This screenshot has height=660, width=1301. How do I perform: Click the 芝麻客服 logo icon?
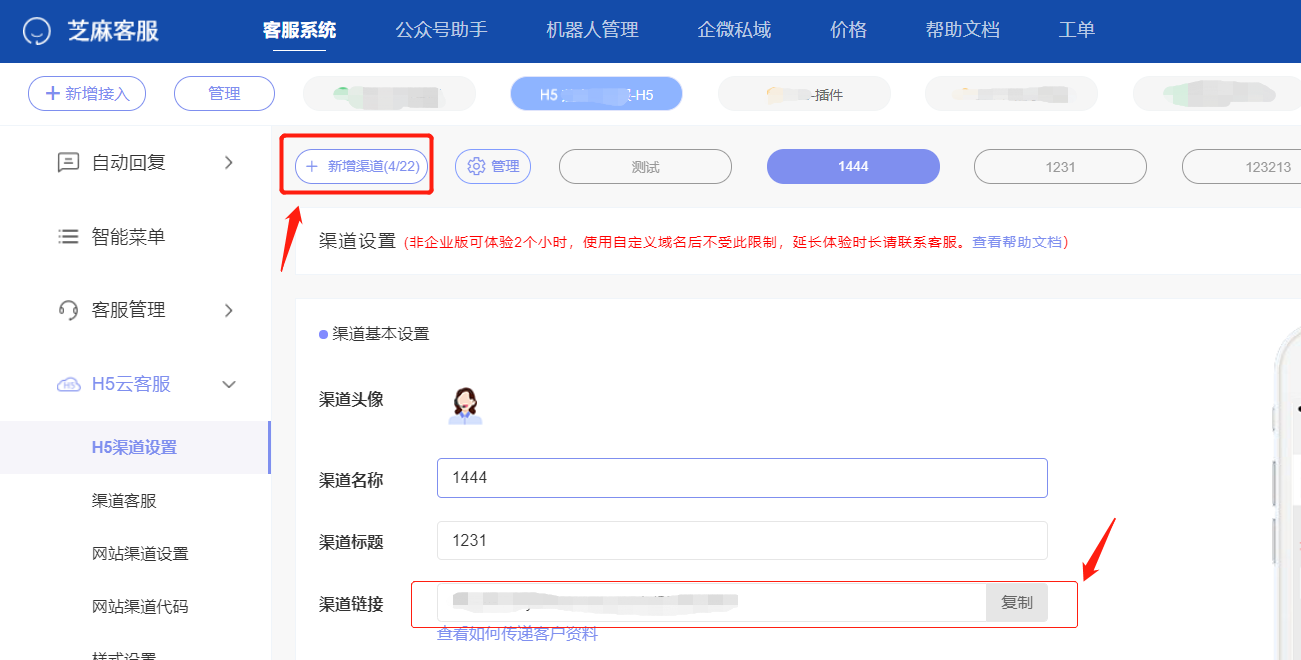pyautogui.click(x=37, y=30)
